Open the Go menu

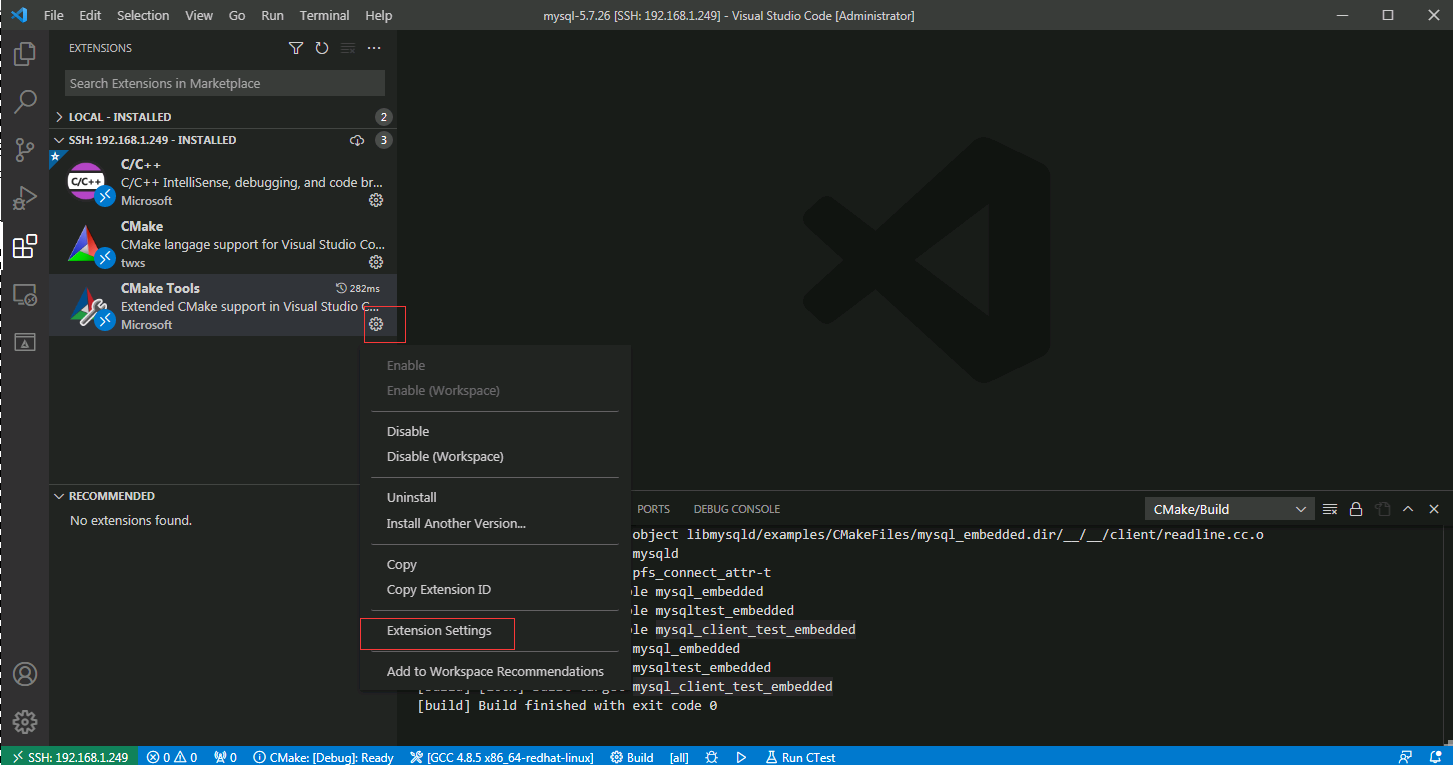[x=237, y=16]
